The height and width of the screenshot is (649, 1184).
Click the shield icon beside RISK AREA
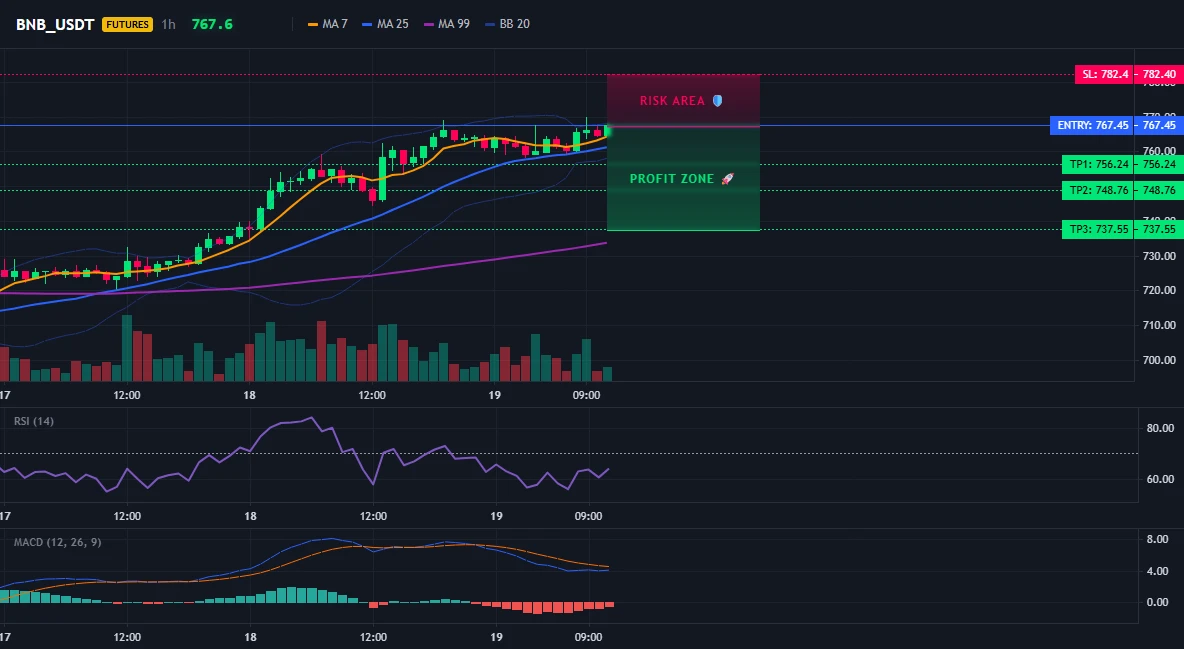pos(717,100)
